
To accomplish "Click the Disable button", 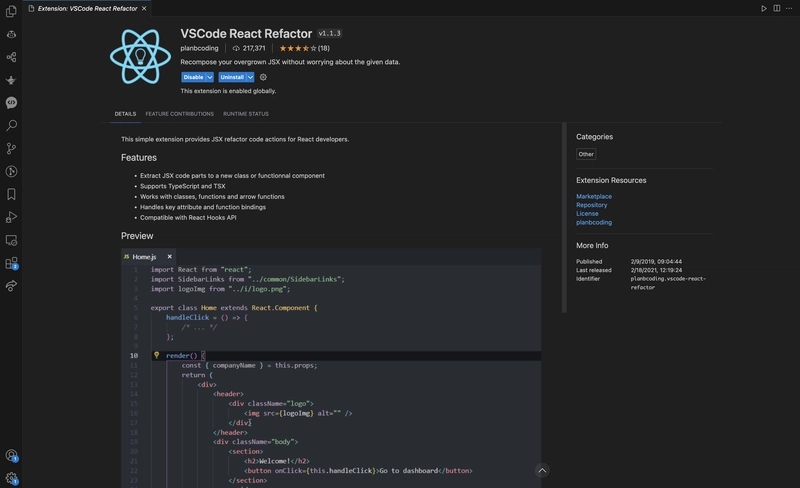I will click(193, 77).
